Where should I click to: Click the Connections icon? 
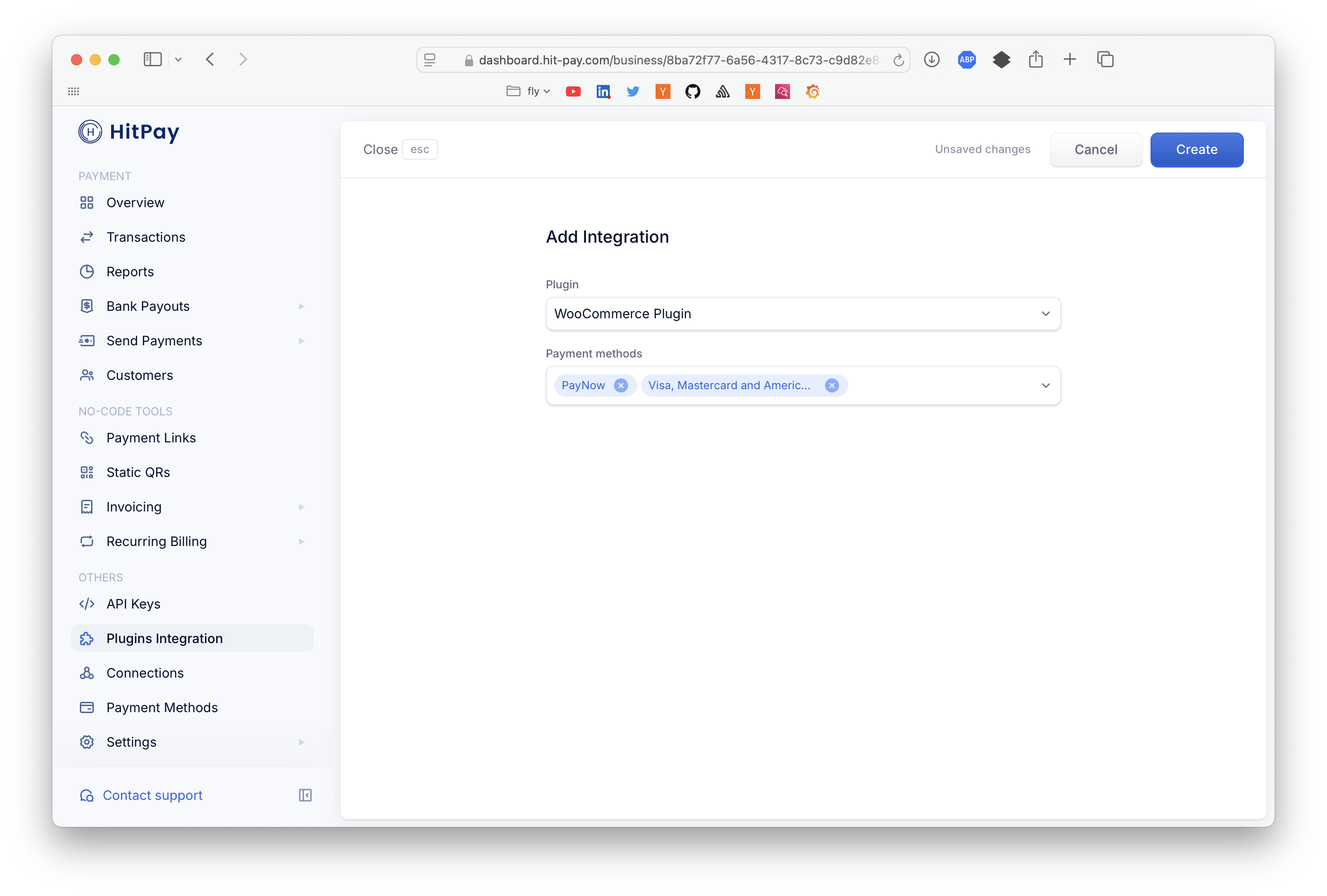pyautogui.click(x=87, y=673)
